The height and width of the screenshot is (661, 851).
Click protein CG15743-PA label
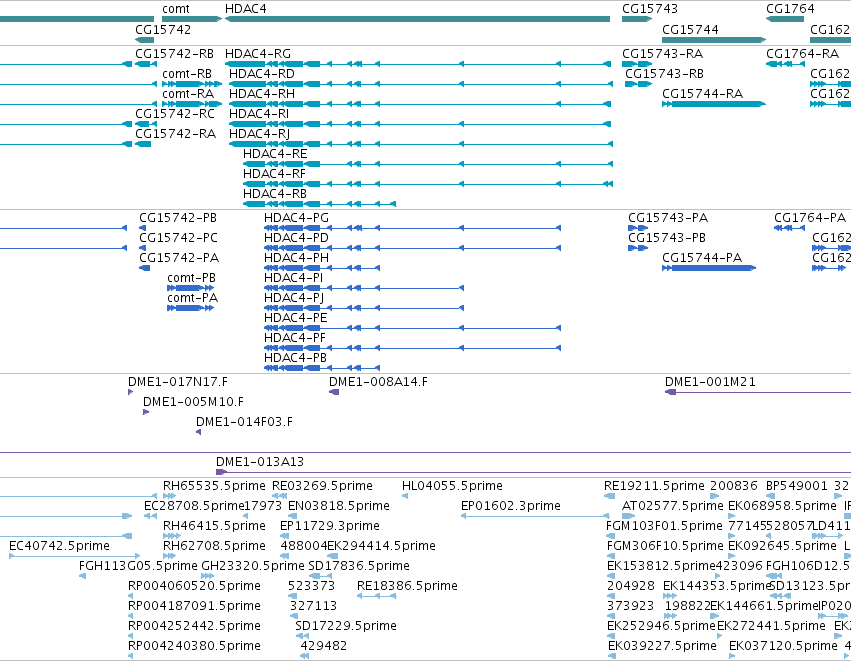click(x=668, y=218)
